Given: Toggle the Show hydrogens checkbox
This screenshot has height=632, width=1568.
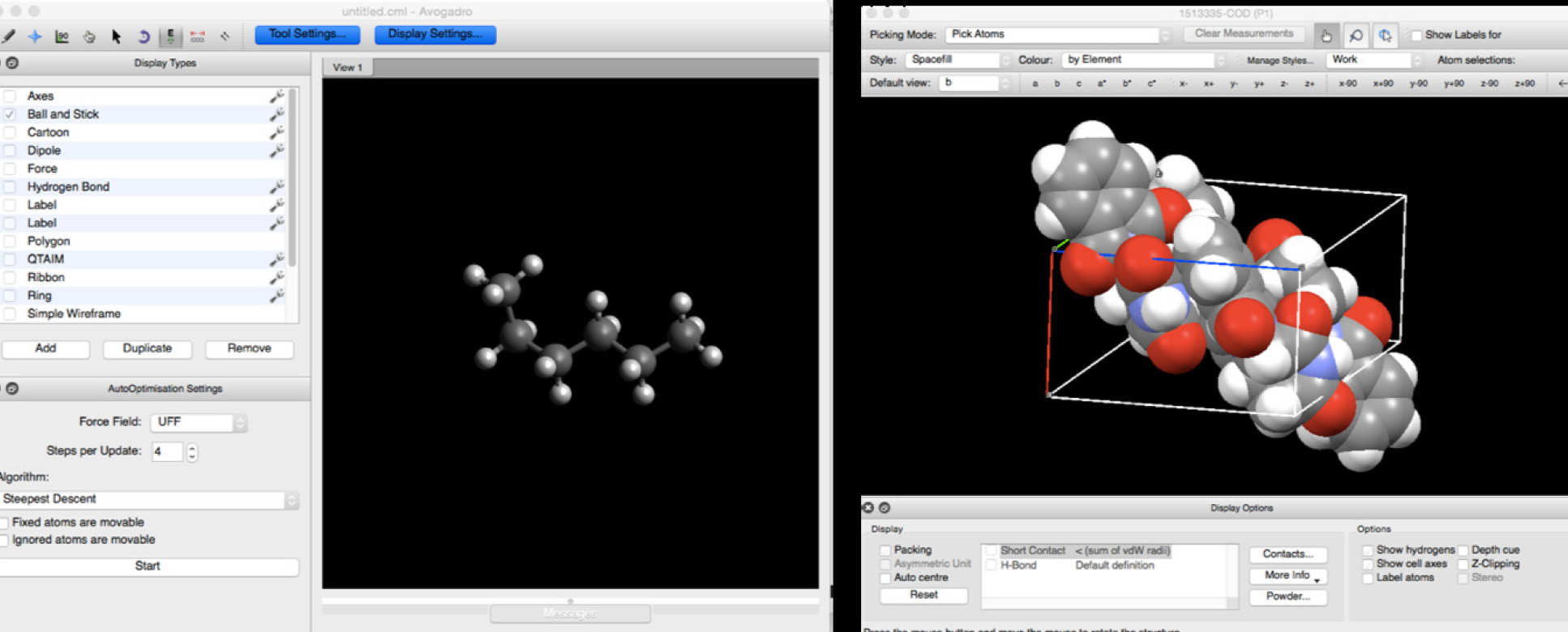Looking at the screenshot, I should pos(1368,550).
